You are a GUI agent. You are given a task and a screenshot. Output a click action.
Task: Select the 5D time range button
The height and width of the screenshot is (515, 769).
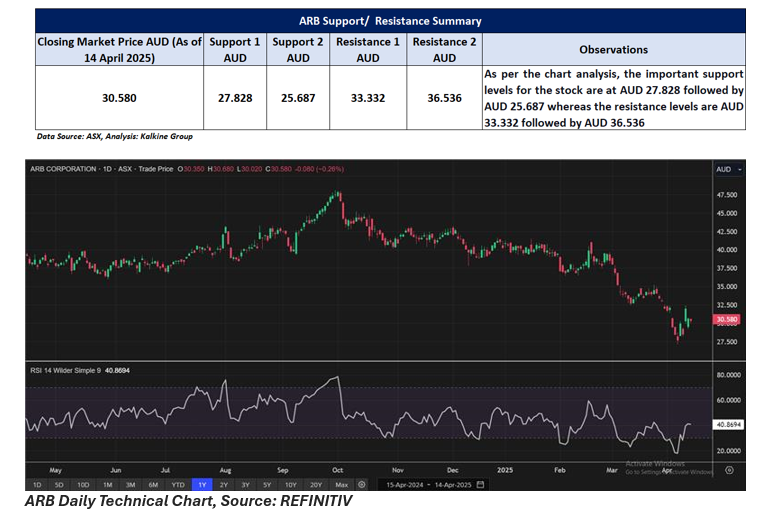pyautogui.click(x=59, y=485)
